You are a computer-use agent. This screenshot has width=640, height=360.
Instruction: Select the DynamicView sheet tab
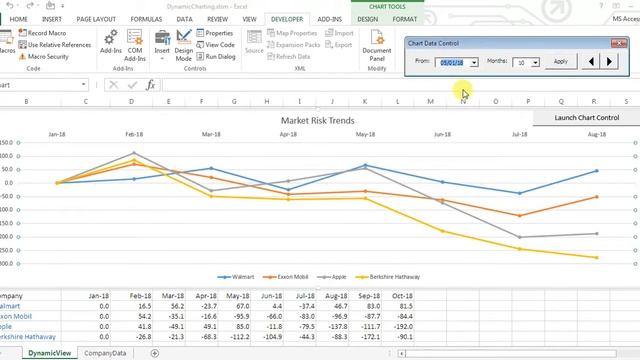pyautogui.click(x=49, y=353)
